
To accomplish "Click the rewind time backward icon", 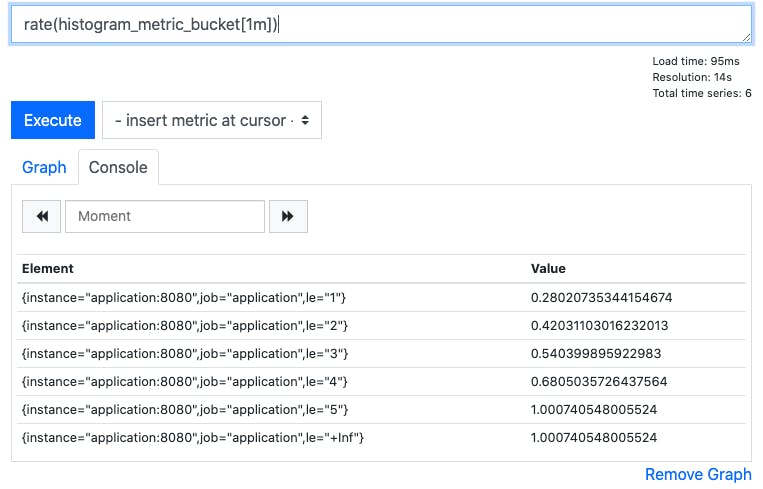I will 41,216.
